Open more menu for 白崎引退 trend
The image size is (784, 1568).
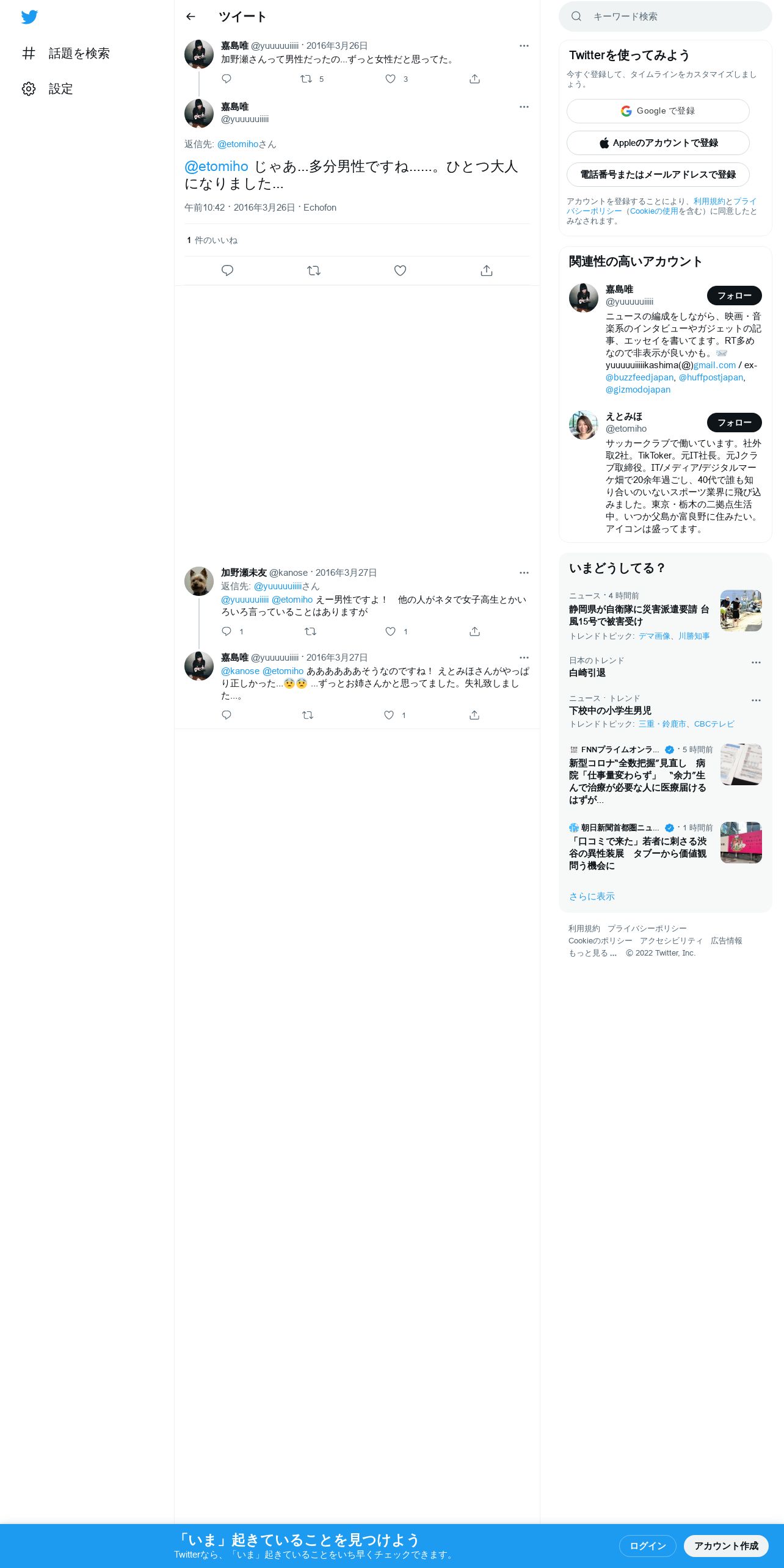coord(756,662)
